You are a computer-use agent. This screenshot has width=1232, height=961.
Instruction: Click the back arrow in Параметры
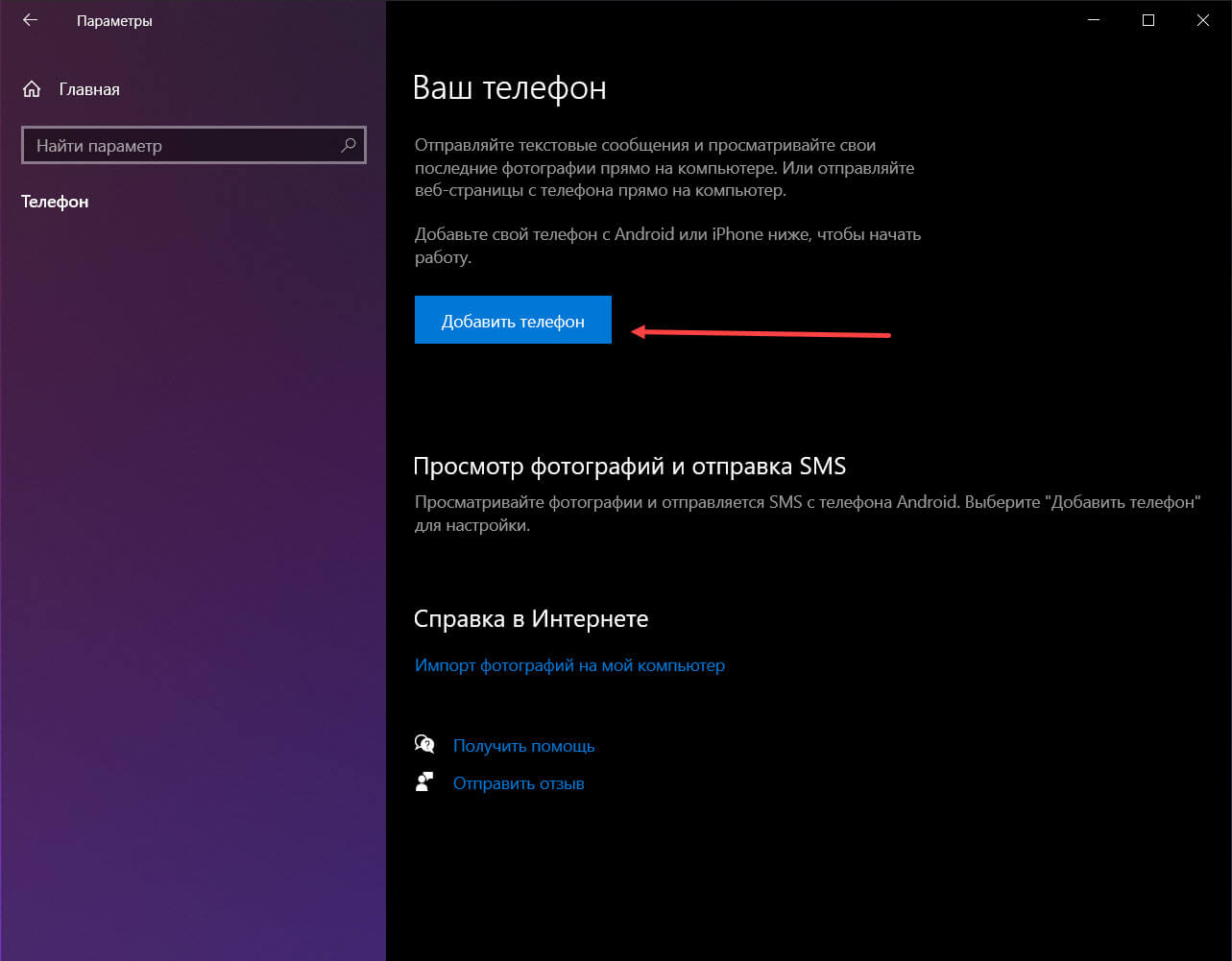[x=30, y=19]
